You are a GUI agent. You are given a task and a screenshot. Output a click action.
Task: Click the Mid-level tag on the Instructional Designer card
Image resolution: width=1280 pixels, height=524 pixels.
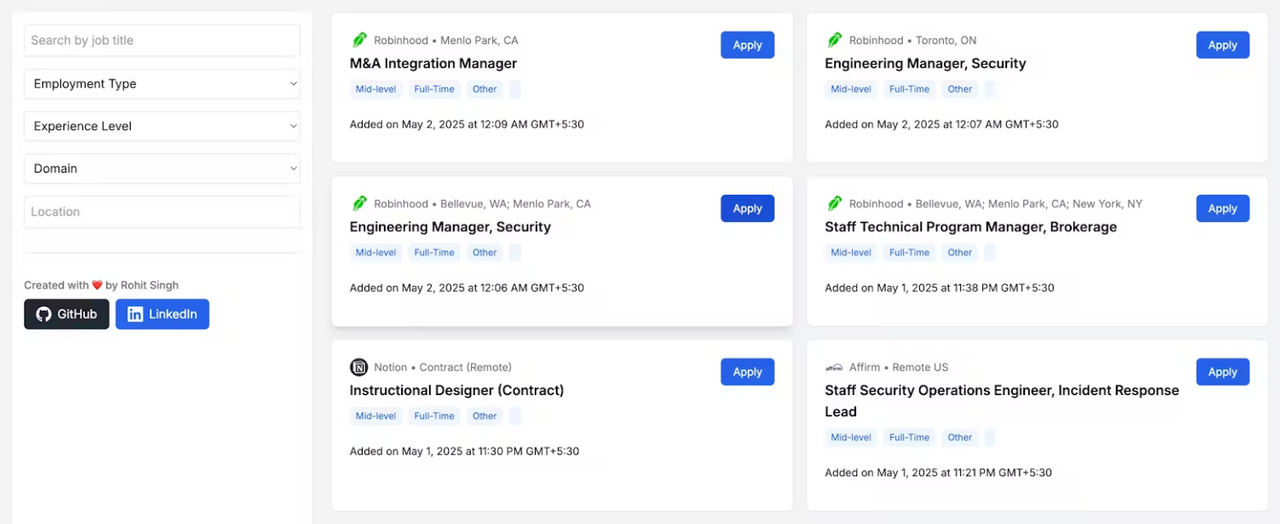[x=376, y=416]
